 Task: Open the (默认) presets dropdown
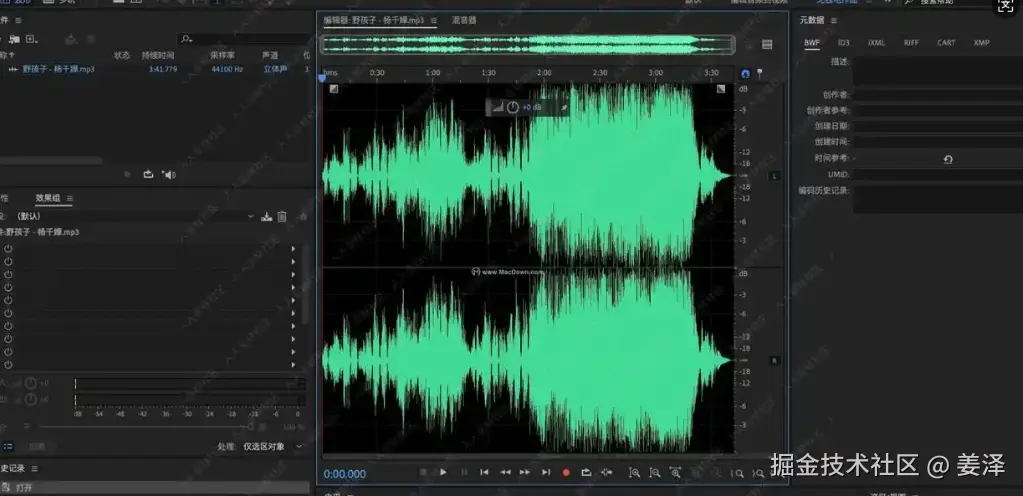134,216
